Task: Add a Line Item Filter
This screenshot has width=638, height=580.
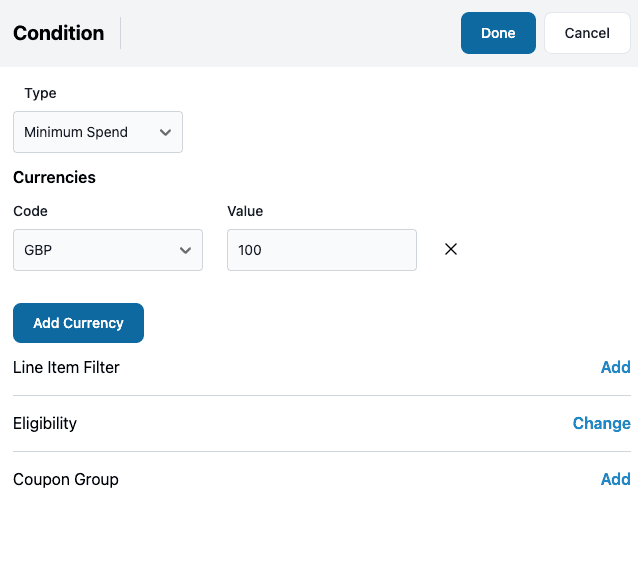Action: click(x=615, y=367)
